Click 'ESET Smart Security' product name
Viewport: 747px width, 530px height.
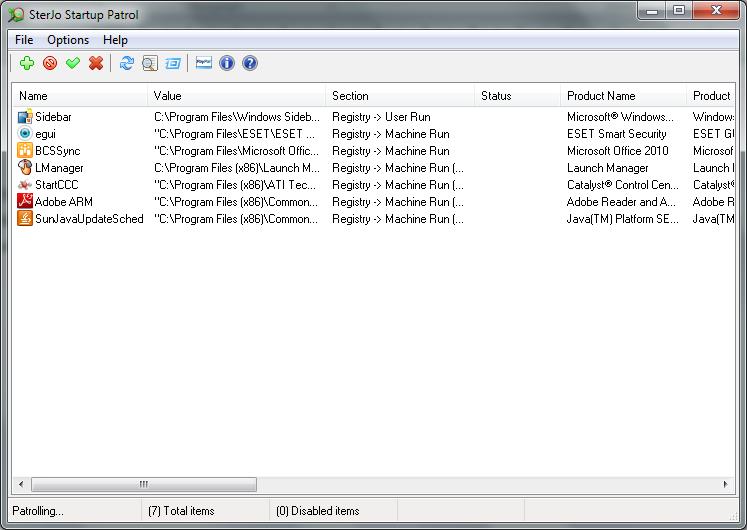click(616, 134)
